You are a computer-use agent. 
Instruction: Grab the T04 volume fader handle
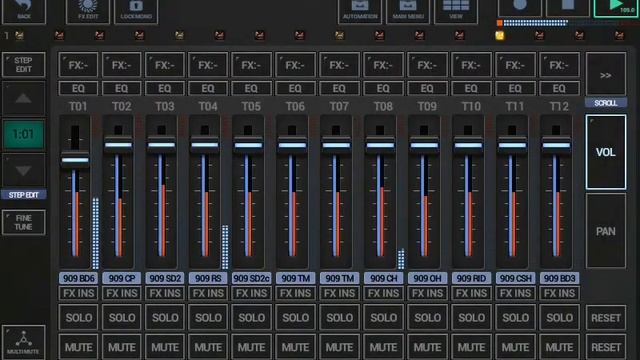pos(205,145)
